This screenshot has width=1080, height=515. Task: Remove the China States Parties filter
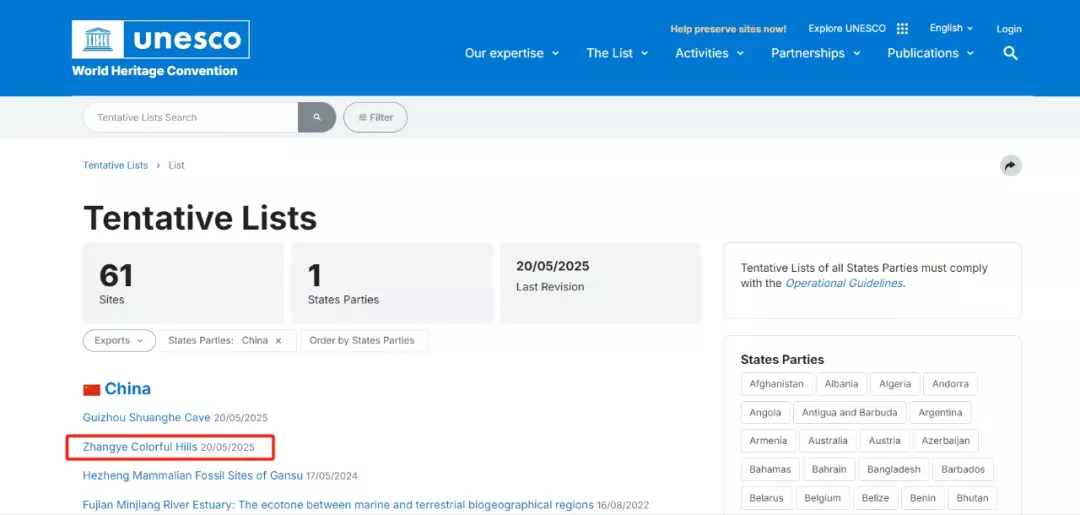[x=278, y=341]
